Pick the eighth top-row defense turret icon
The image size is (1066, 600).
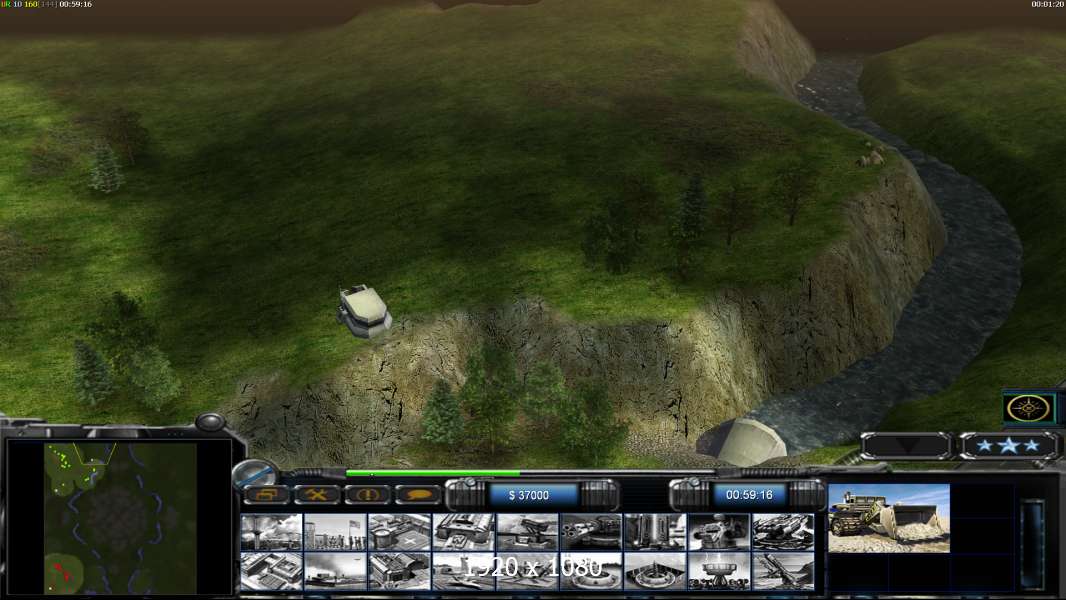pos(719,531)
